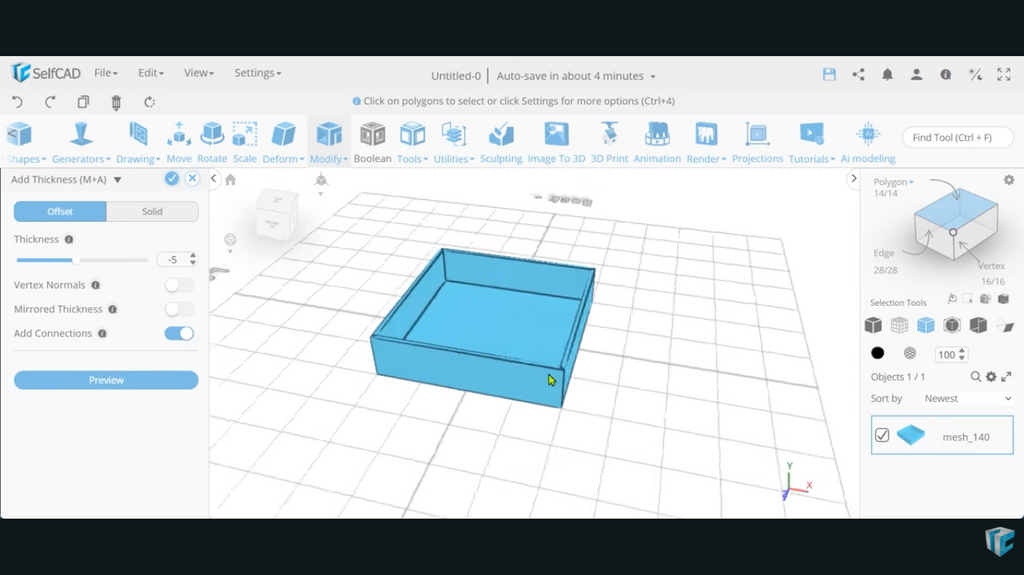This screenshot has width=1024, height=575.
Task: Open the Boolean tool
Action: tap(372, 142)
